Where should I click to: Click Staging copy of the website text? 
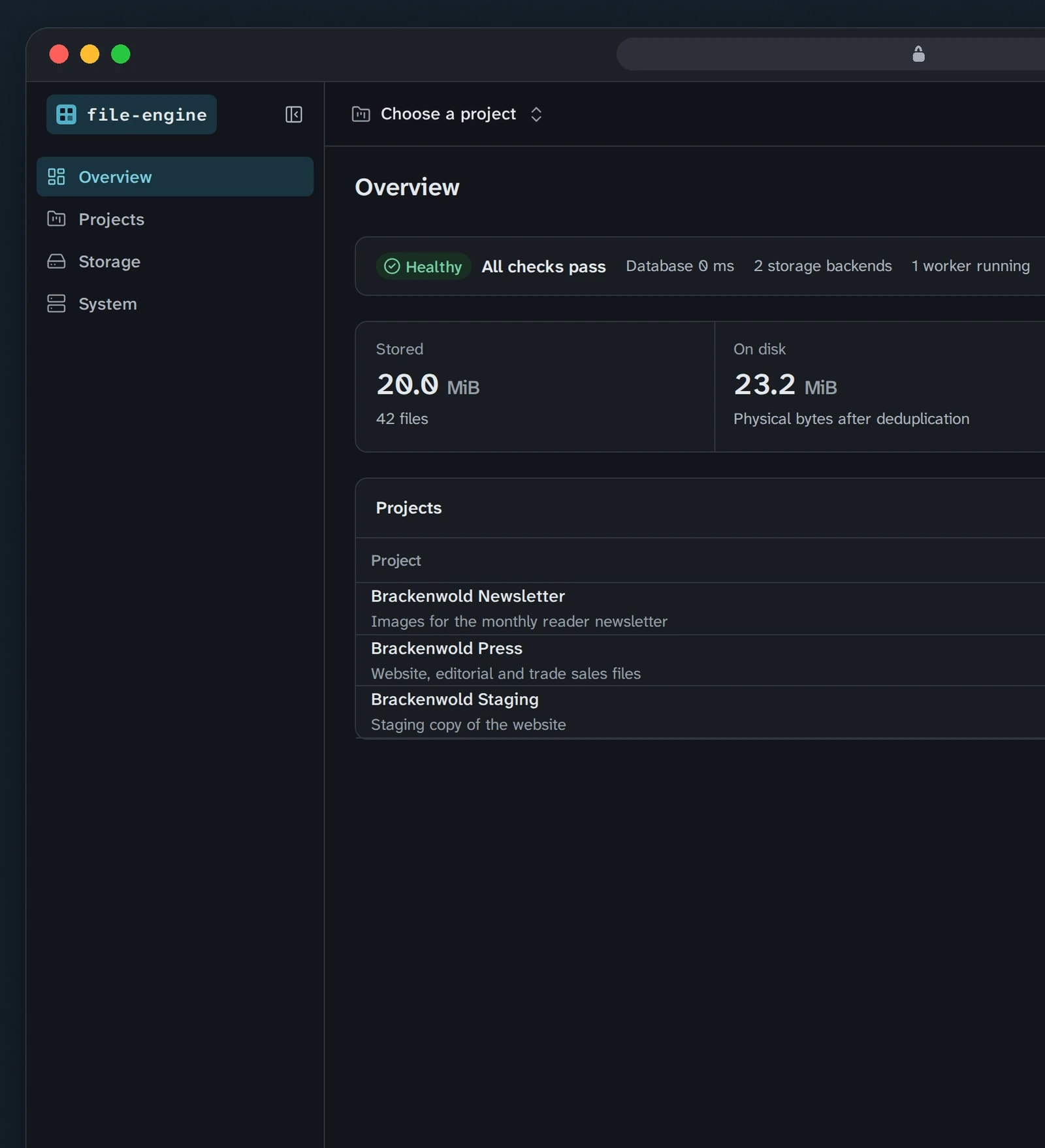click(468, 724)
